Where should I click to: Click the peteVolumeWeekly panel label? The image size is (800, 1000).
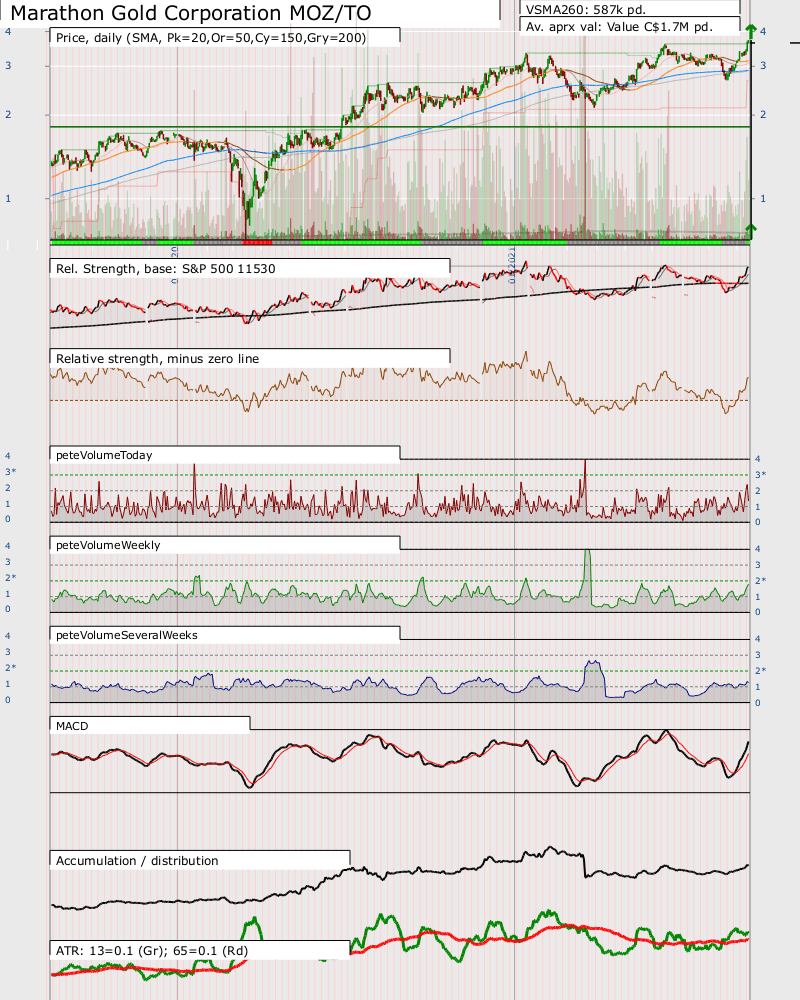coord(108,545)
